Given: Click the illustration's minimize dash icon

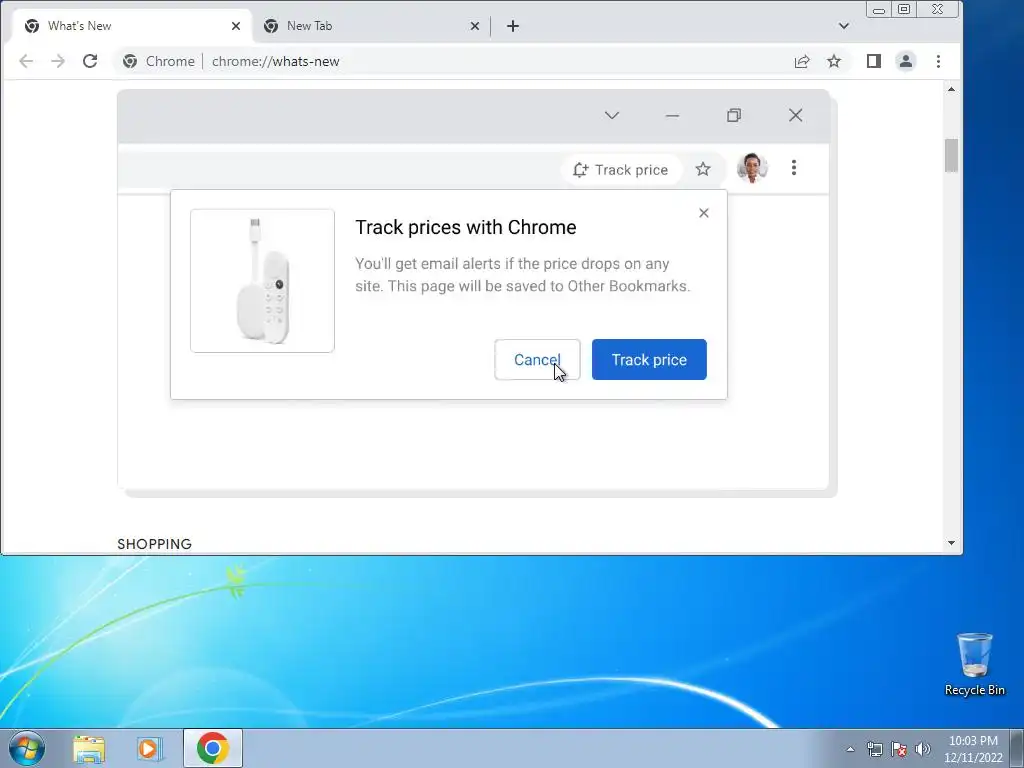Looking at the screenshot, I should tap(673, 116).
